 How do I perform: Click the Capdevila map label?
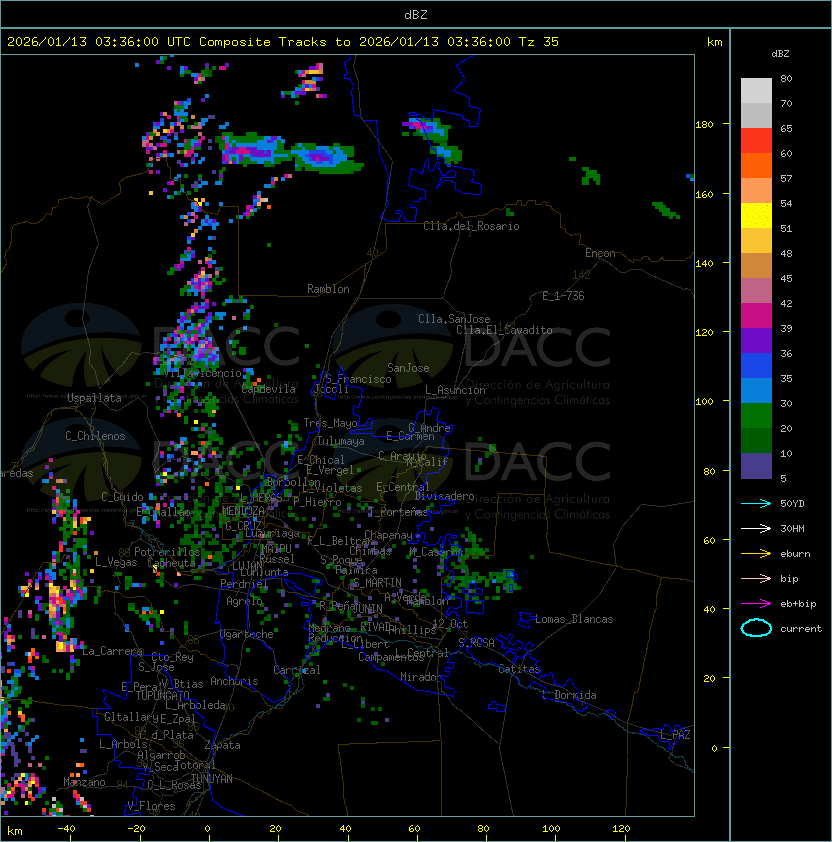click(x=269, y=389)
